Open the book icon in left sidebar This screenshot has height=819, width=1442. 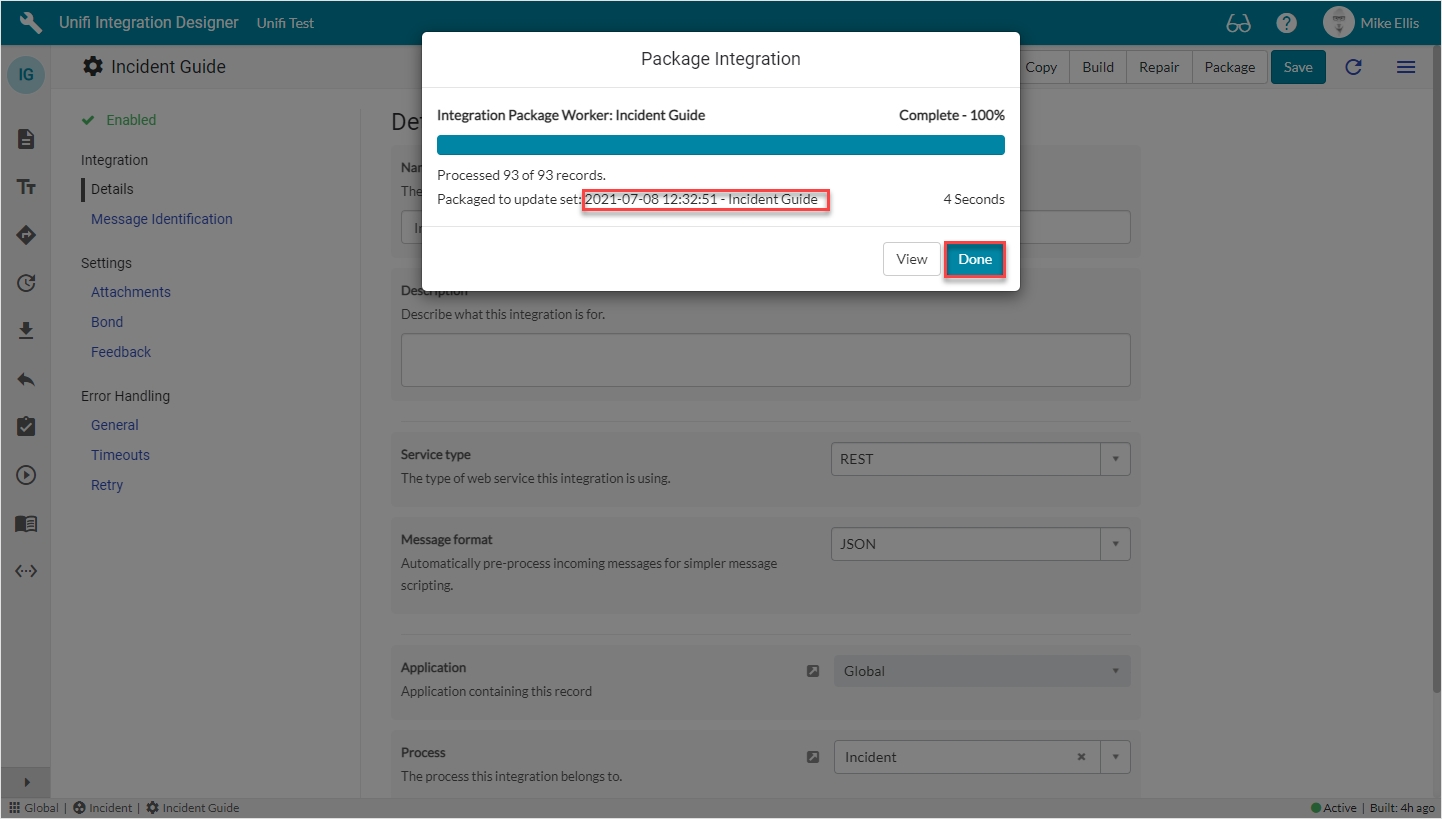pyautogui.click(x=26, y=524)
